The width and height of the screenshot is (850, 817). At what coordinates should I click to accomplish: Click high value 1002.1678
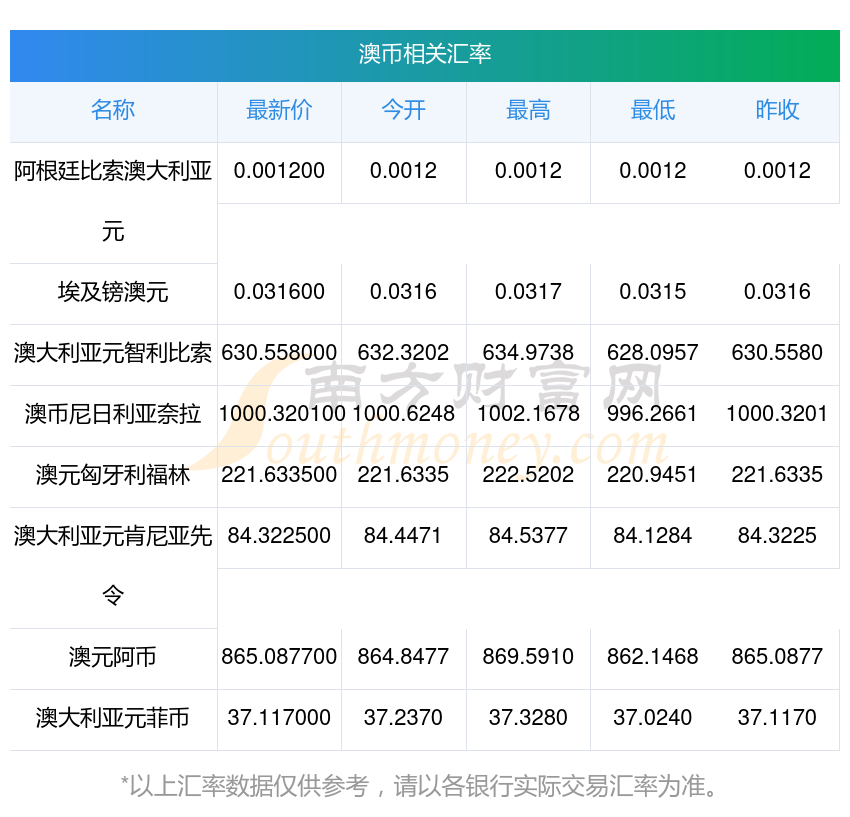point(528,414)
